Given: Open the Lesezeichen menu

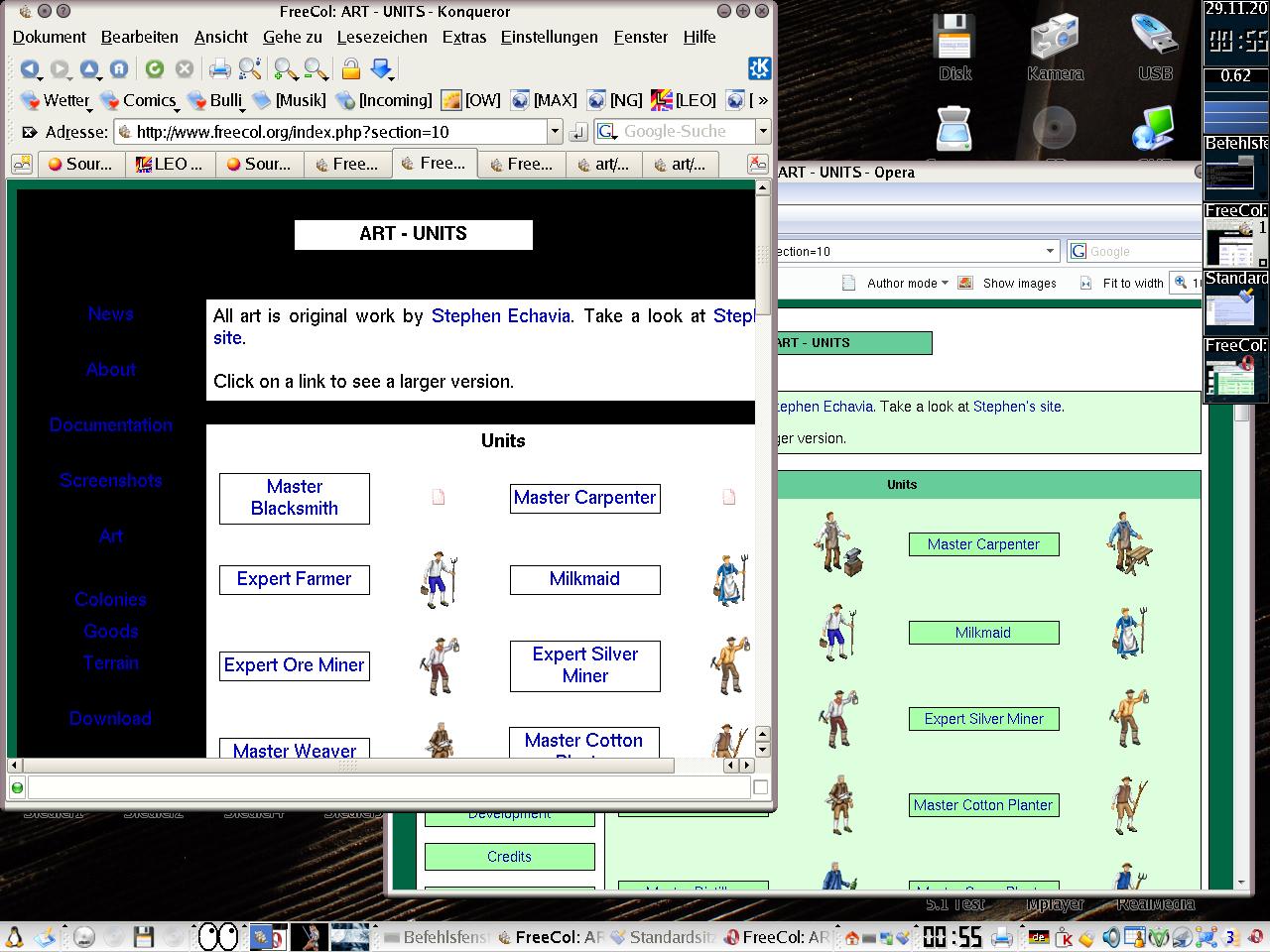Looking at the screenshot, I should pyautogui.click(x=382, y=37).
